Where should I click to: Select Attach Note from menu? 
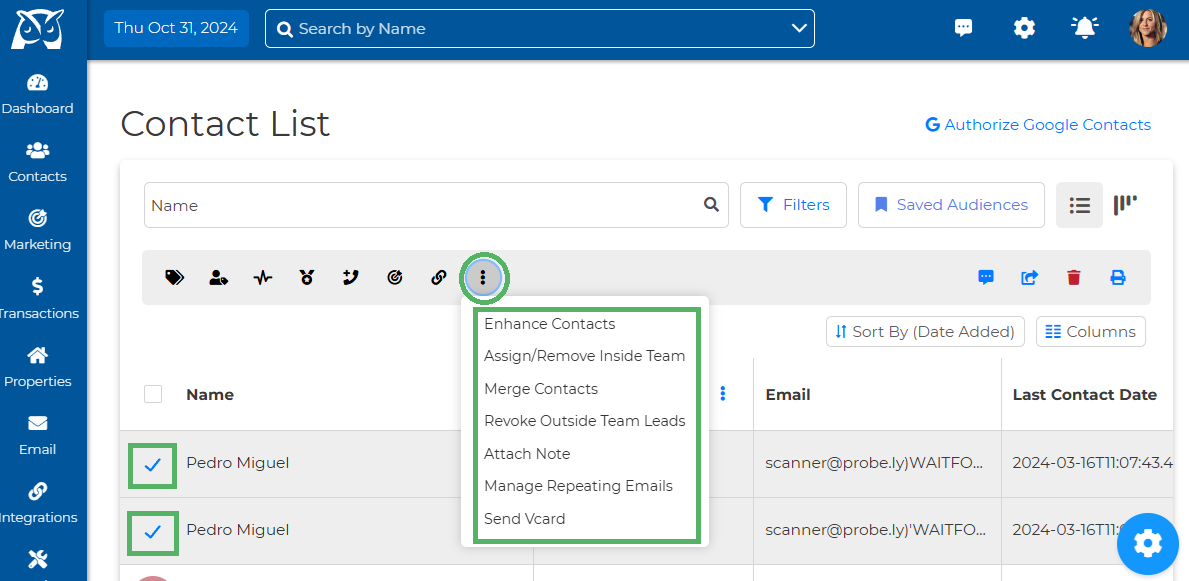point(527,454)
